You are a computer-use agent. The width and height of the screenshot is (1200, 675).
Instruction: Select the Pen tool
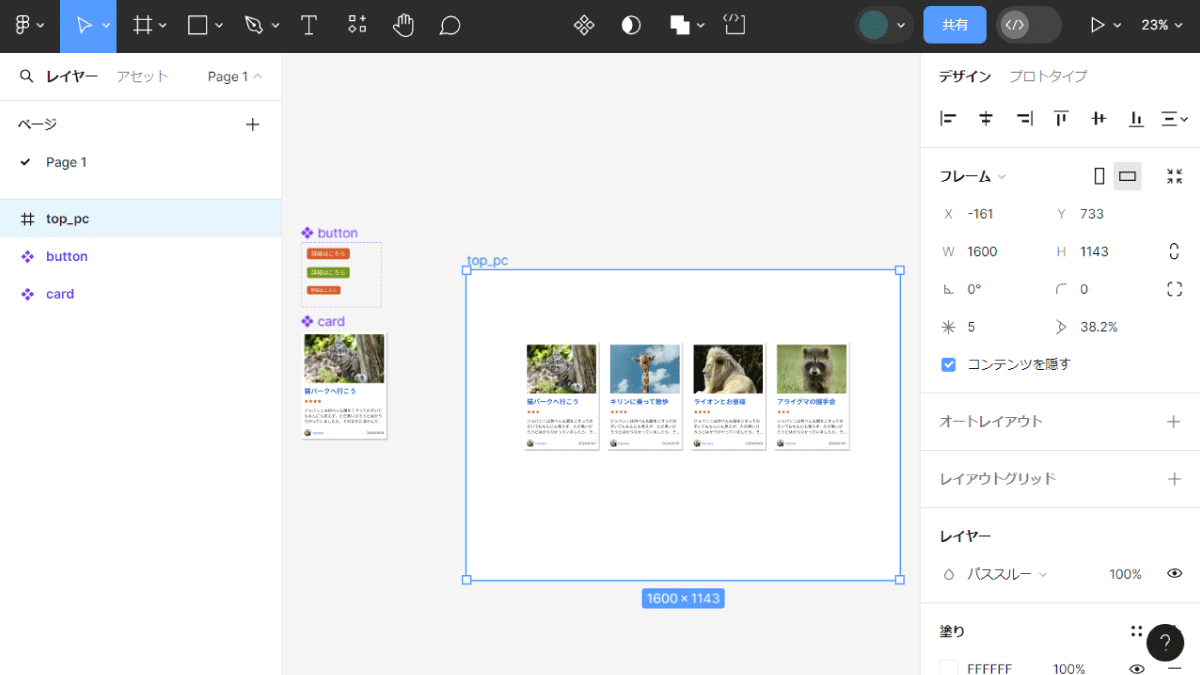point(254,26)
